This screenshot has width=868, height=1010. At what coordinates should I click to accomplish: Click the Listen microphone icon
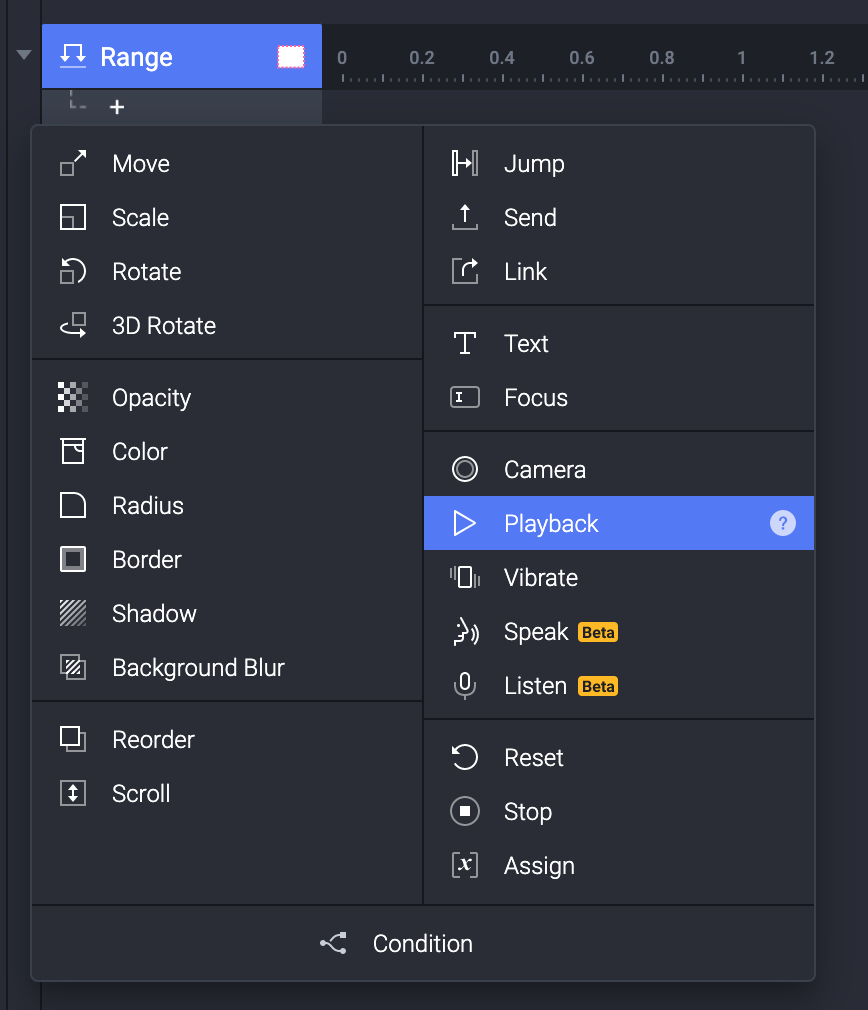coord(465,686)
